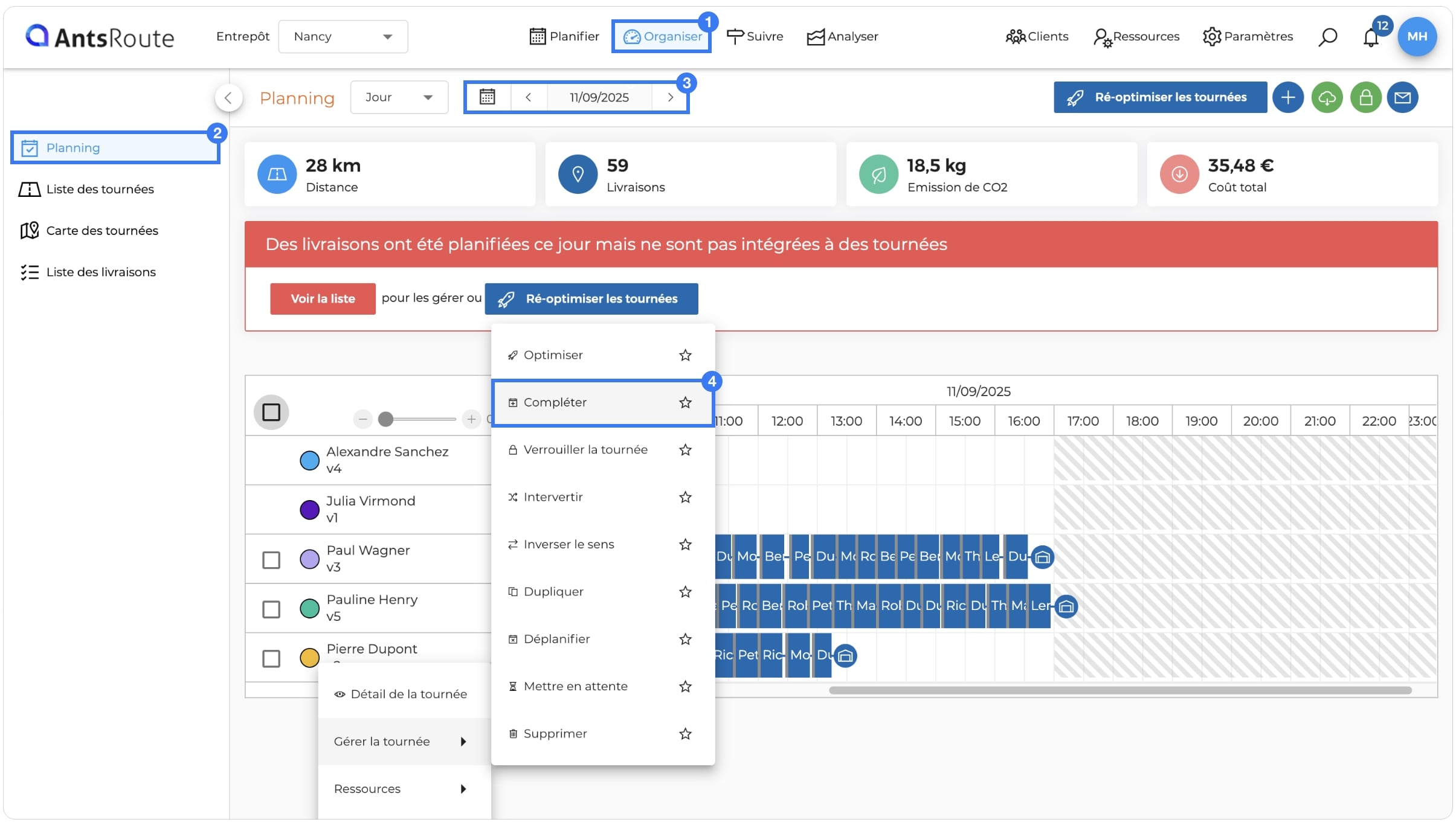The image size is (1456, 825).
Task: Open the Jour view dropdown
Action: point(399,97)
